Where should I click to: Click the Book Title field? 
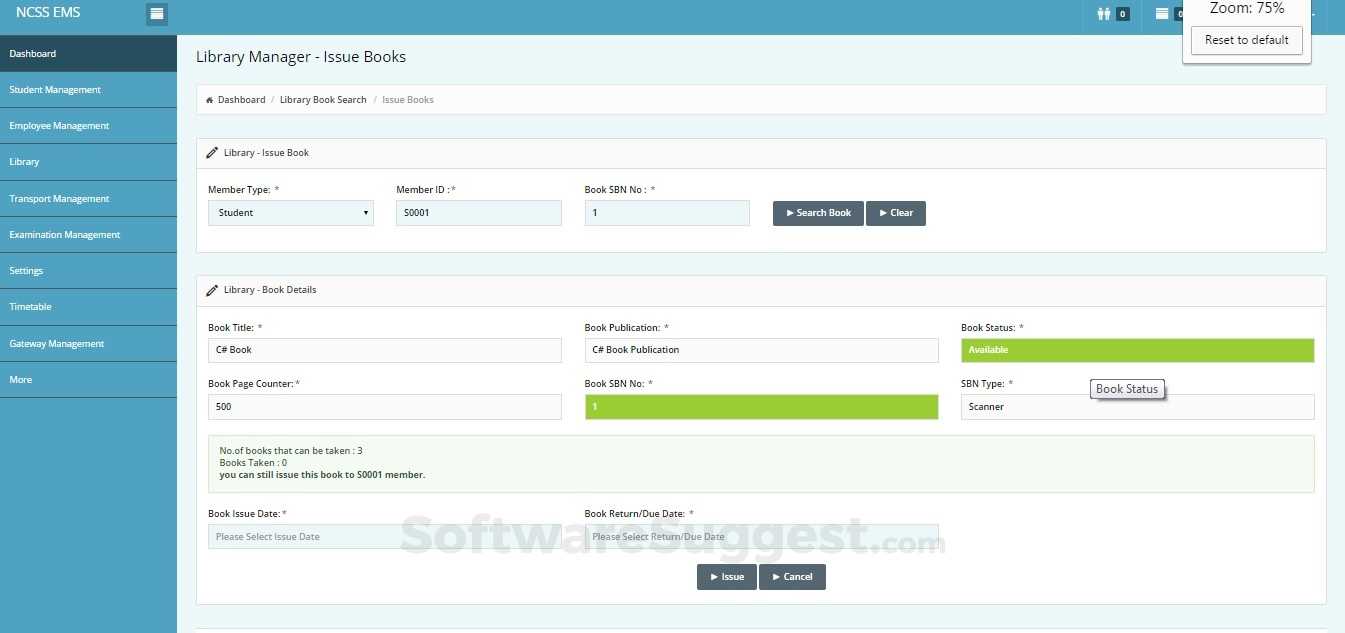coord(385,350)
